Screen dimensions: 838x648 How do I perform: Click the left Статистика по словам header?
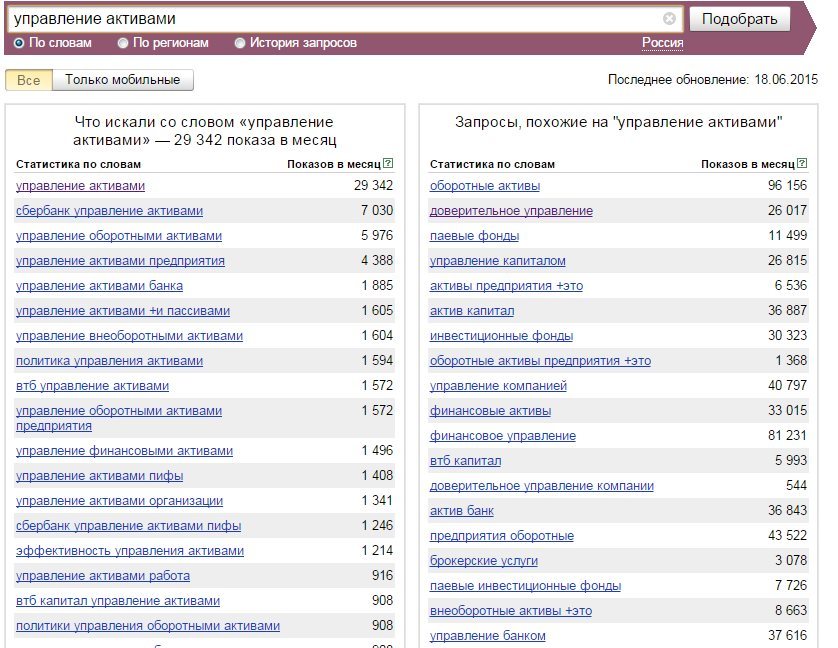click(x=79, y=164)
